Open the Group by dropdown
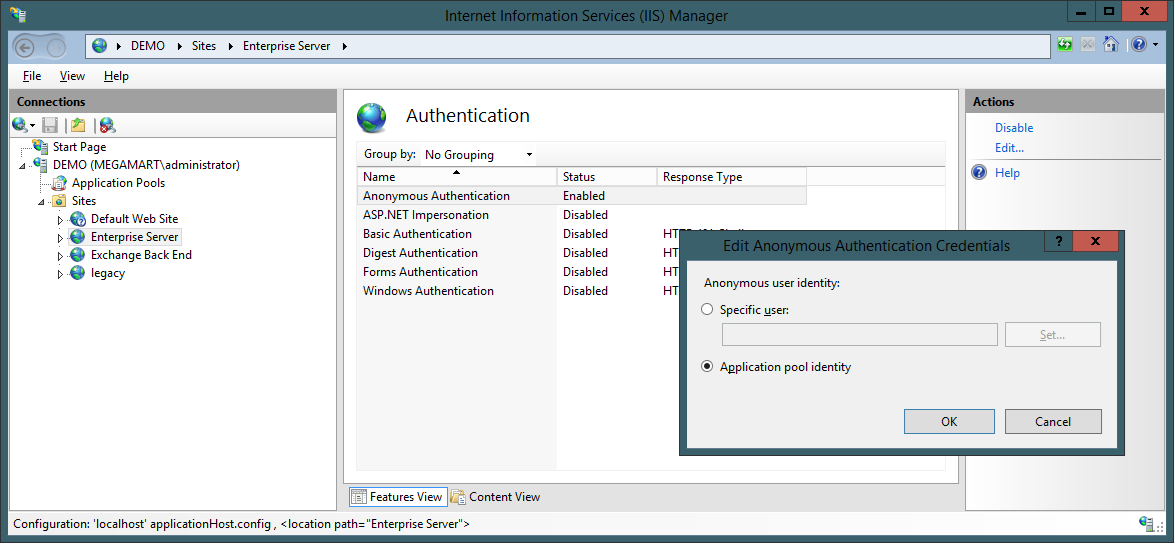The image size is (1175, 547). click(x=478, y=154)
